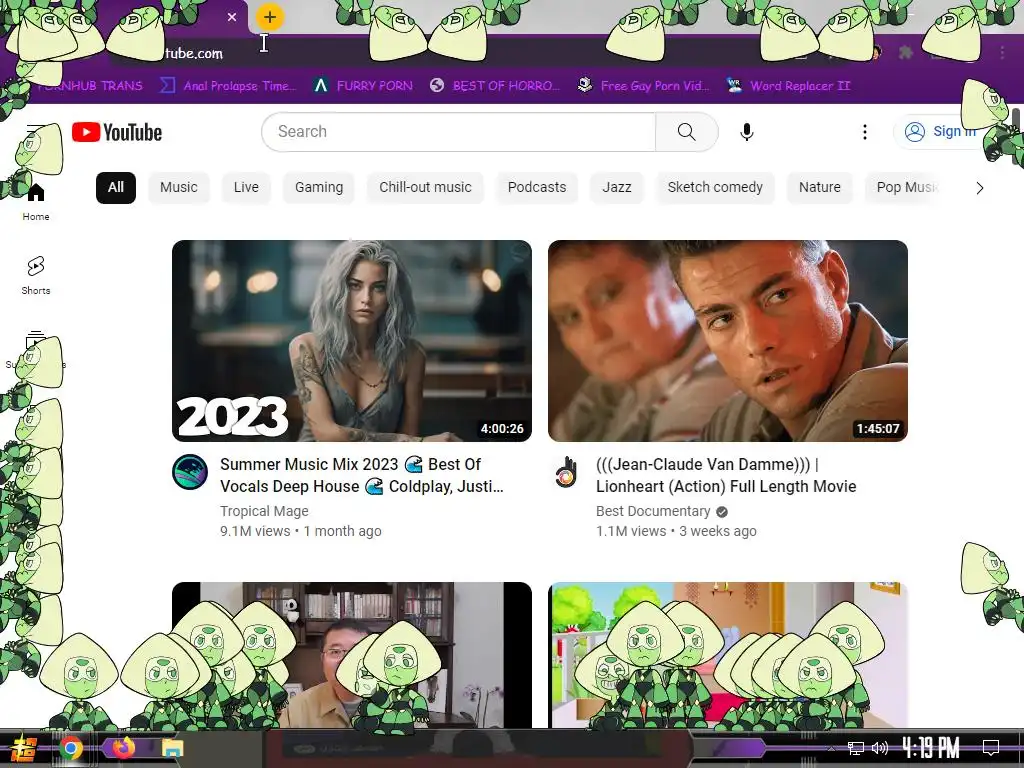Click the 4:00:26 duration badge
This screenshot has height=768, width=1024.
click(x=502, y=429)
